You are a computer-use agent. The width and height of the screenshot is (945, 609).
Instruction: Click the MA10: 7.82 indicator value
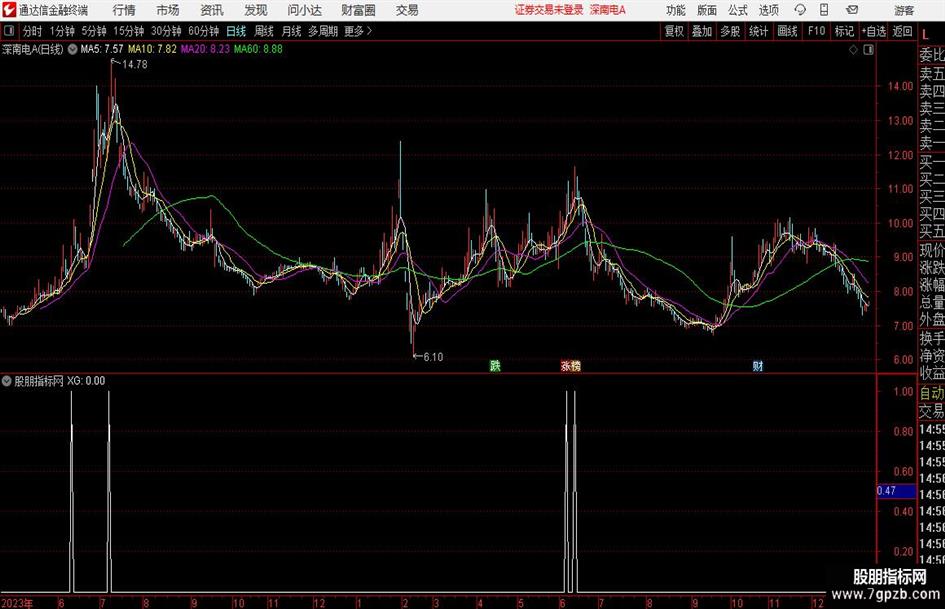[x=152, y=49]
